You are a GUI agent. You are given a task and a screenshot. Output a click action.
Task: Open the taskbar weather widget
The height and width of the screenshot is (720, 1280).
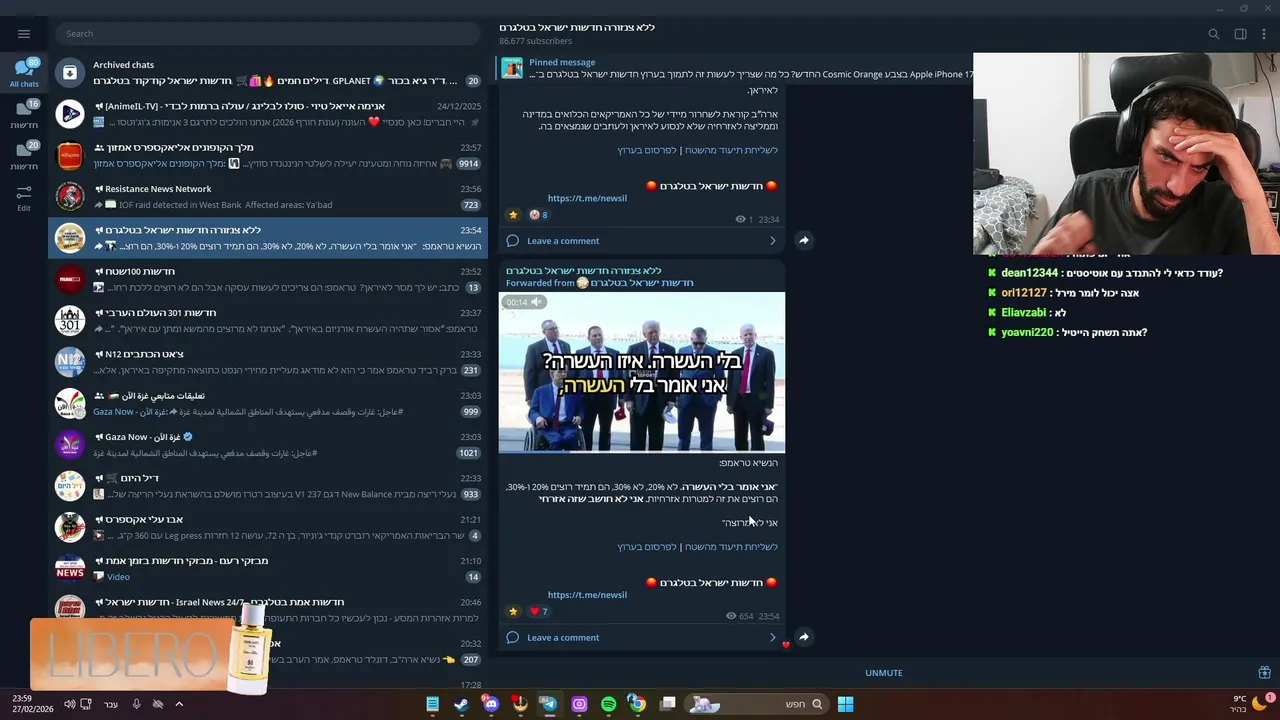(1248, 704)
